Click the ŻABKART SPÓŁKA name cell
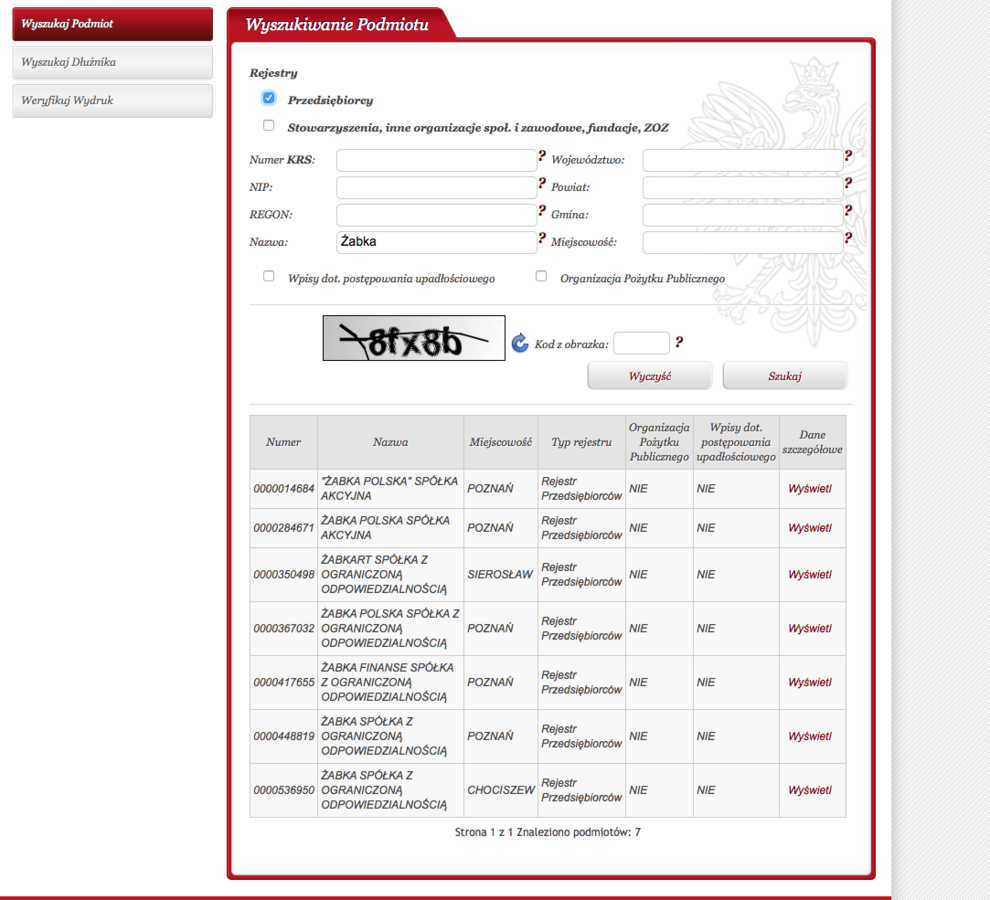The image size is (990, 900). tap(390, 575)
